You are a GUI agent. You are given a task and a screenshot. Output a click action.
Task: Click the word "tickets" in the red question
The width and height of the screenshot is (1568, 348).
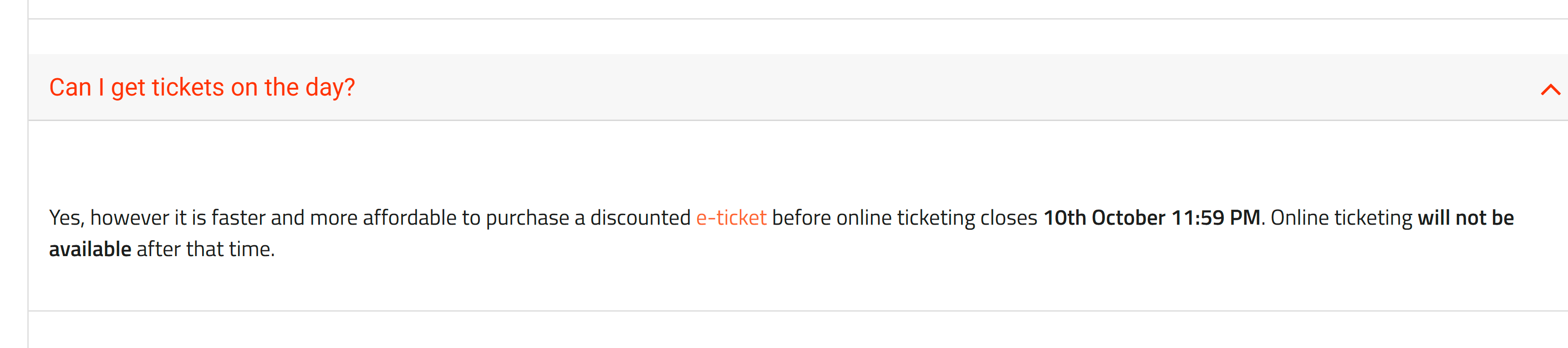pyautogui.click(x=188, y=88)
